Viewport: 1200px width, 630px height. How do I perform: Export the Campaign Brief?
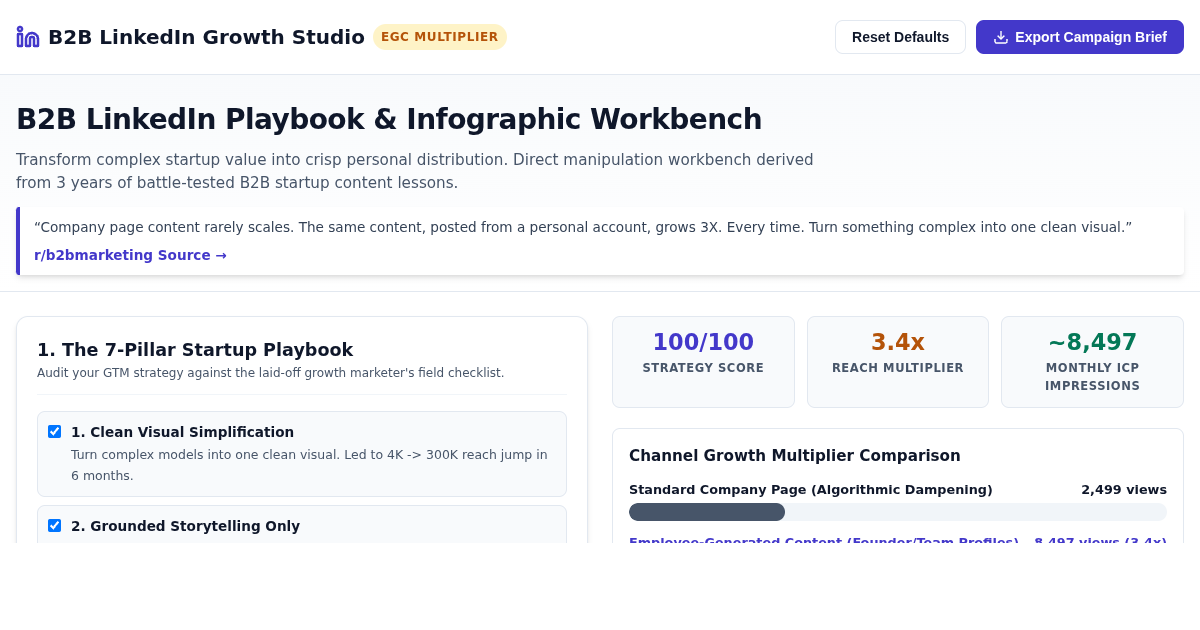point(1080,37)
